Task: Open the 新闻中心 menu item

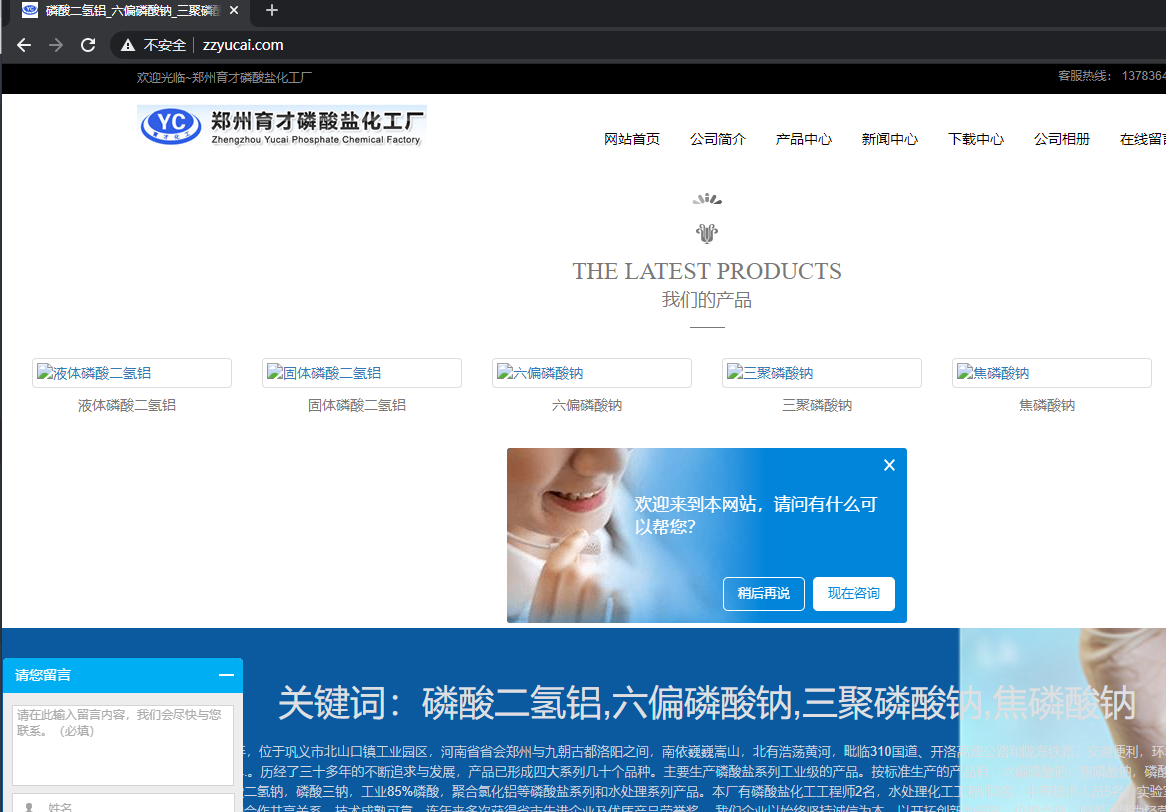Action: (889, 139)
